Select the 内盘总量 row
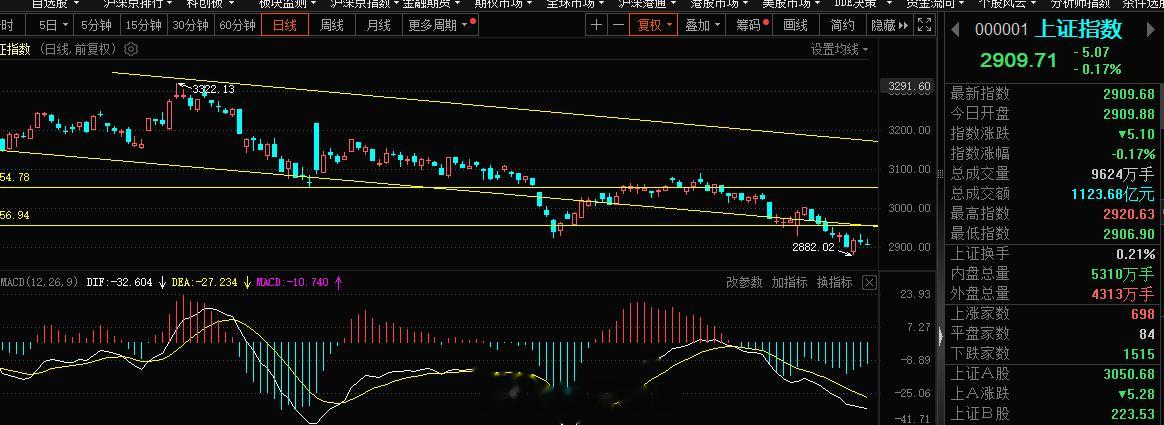The image size is (1164, 425). pos(1053,274)
